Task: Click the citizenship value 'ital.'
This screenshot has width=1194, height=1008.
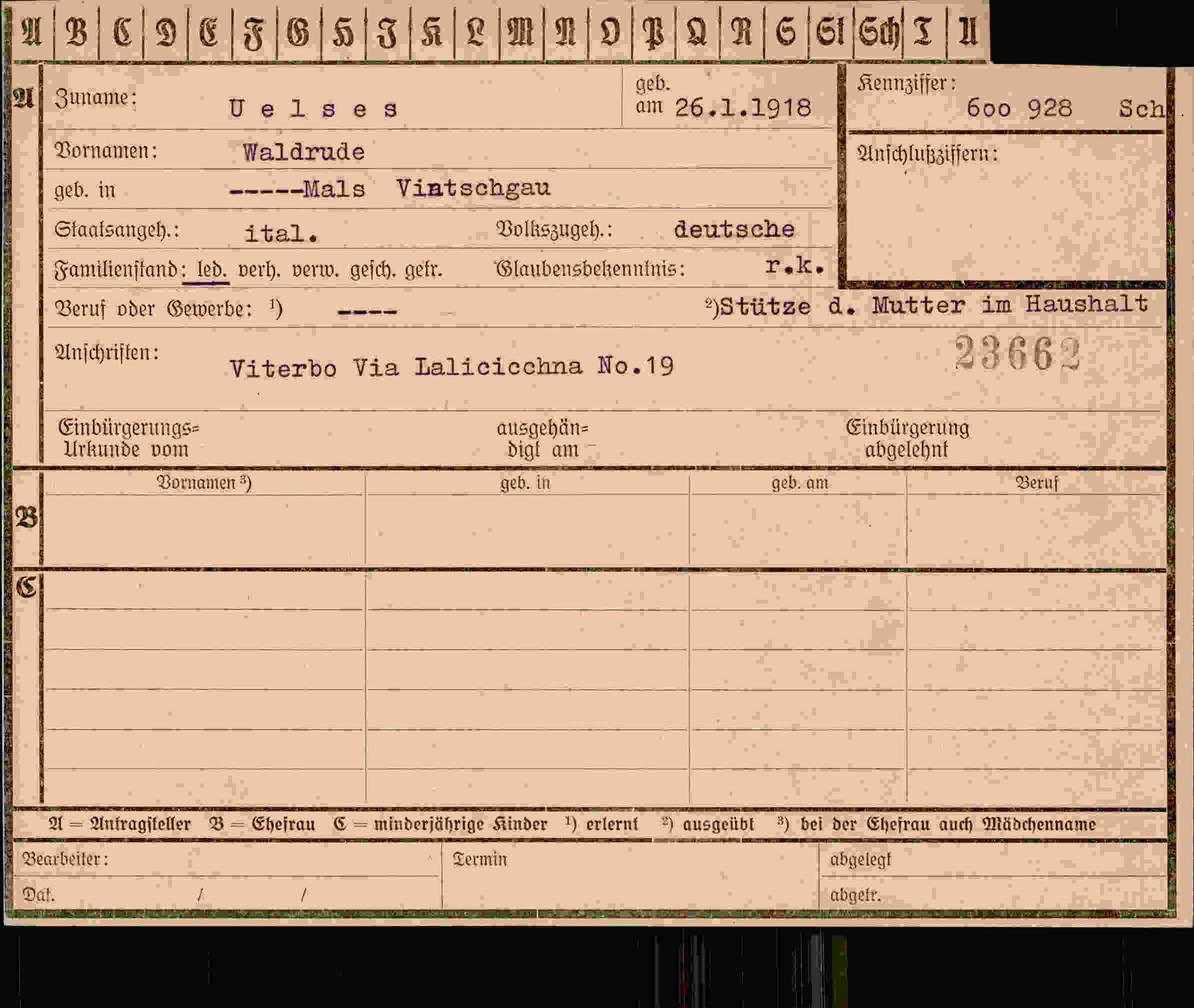Action: pyautogui.click(x=280, y=233)
